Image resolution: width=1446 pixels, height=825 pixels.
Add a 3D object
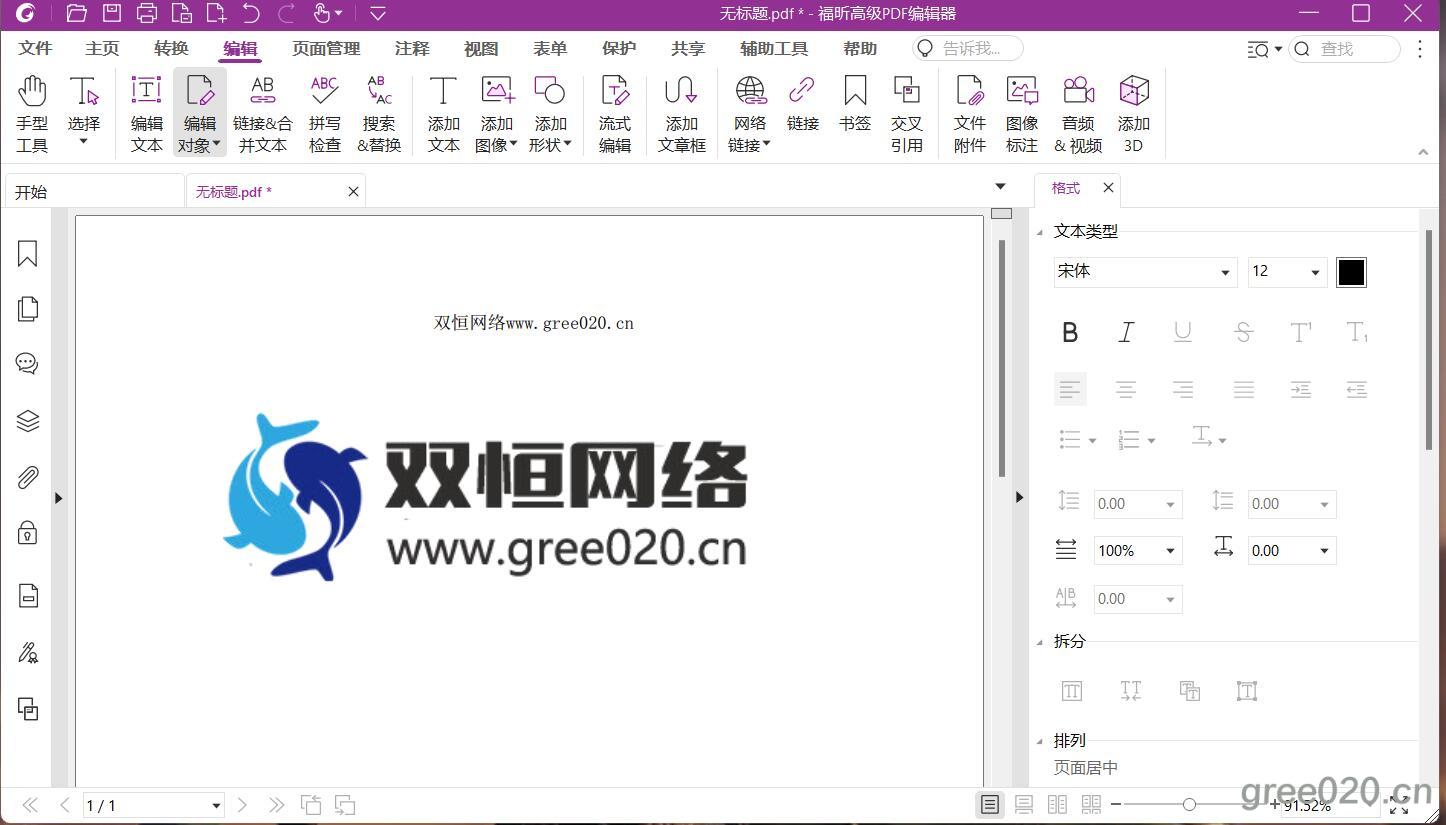1133,113
